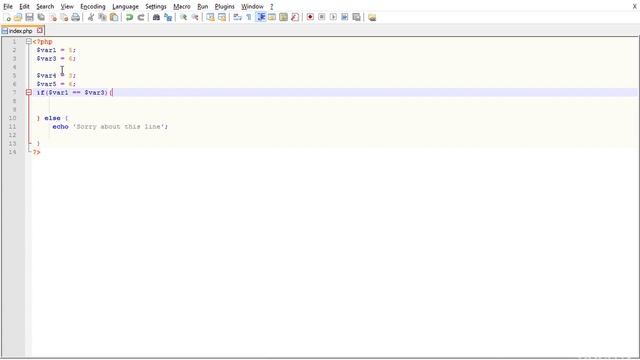This screenshot has width=640, height=360.
Task: Click line number 14 in the margin
Action: (x=13, y=152)
